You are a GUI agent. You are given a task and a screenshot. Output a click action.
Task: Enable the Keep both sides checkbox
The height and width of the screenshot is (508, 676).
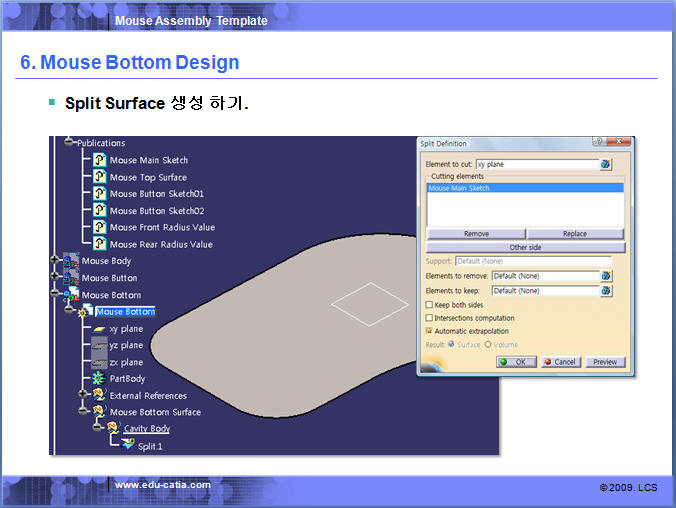tap(430, 305)
